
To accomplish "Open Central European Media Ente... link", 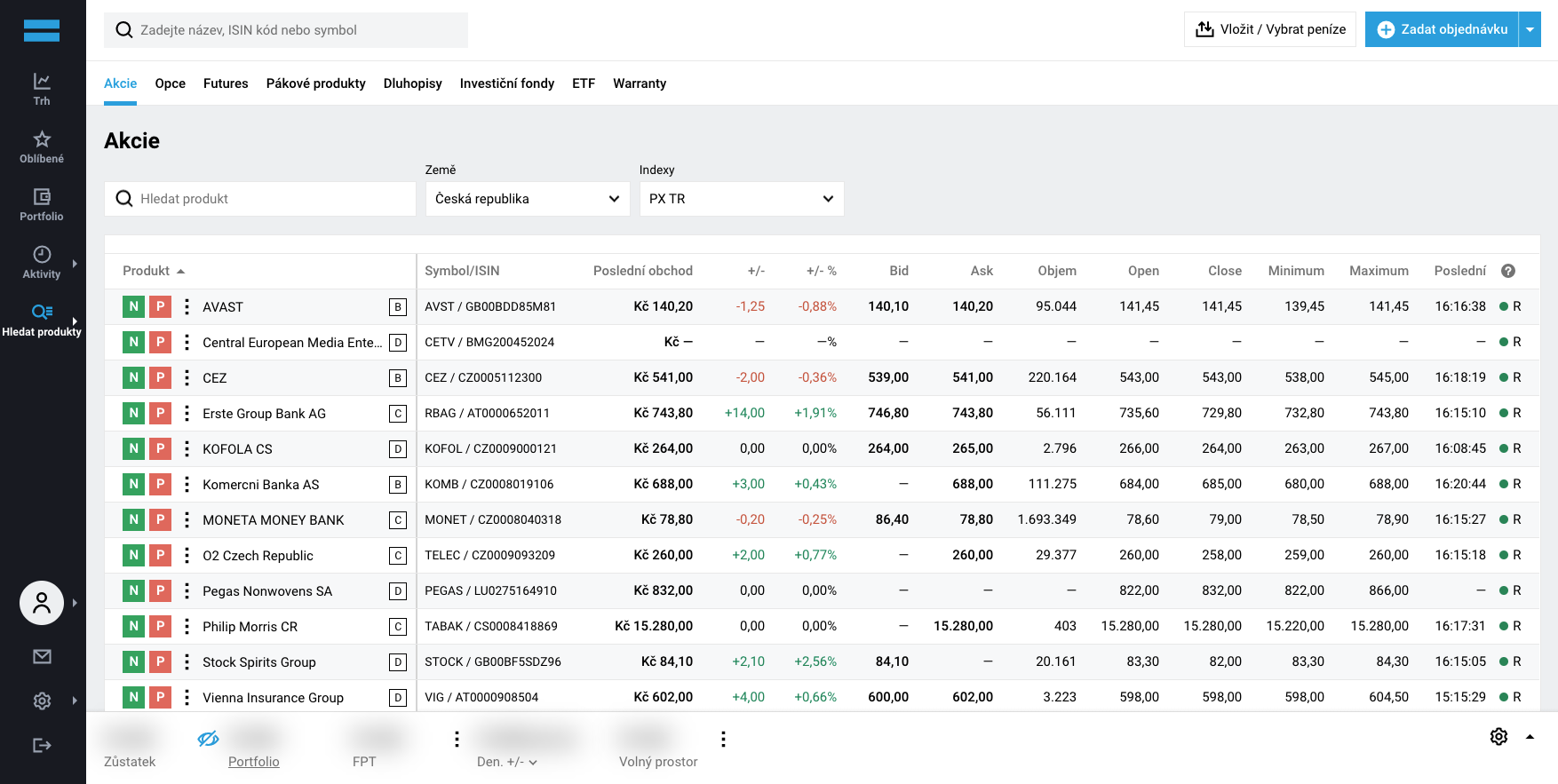I will point(292,343).
